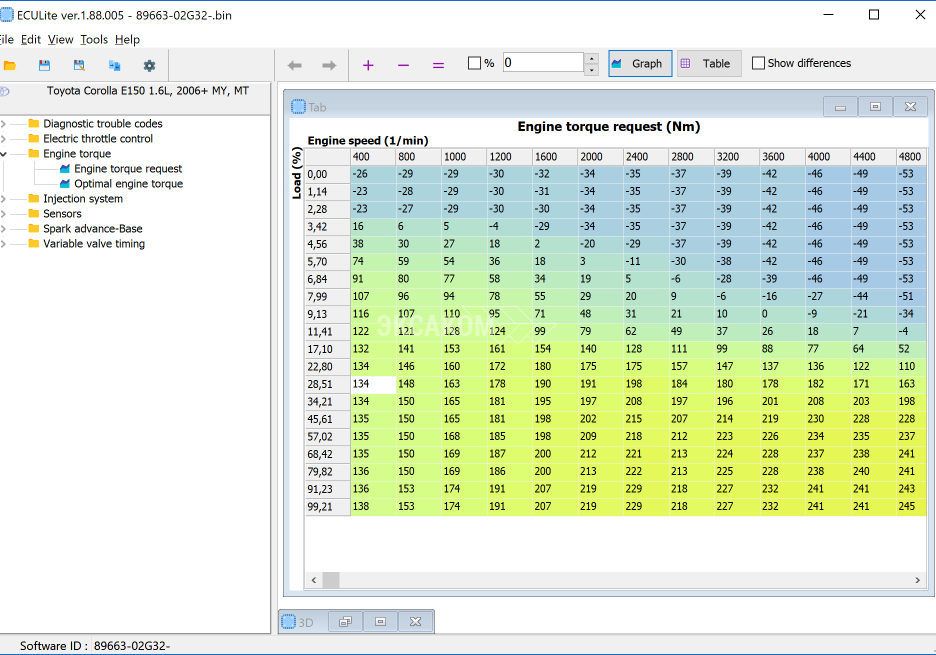936x655 pixels.
Task: Tick the Show differences checkbox
Action: (x=759, y=63)
